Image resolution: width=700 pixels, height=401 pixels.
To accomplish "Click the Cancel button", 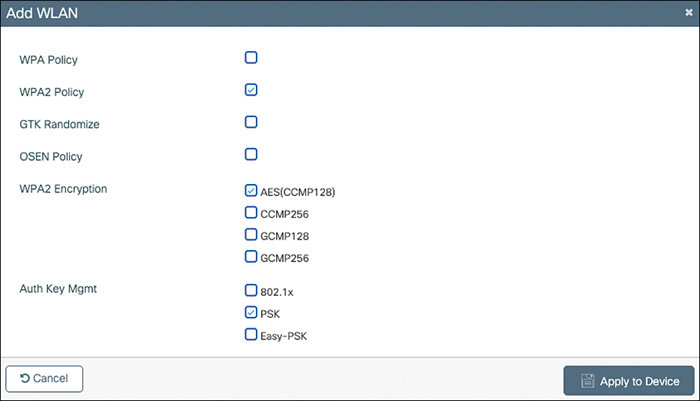I will tap(44, 379).
